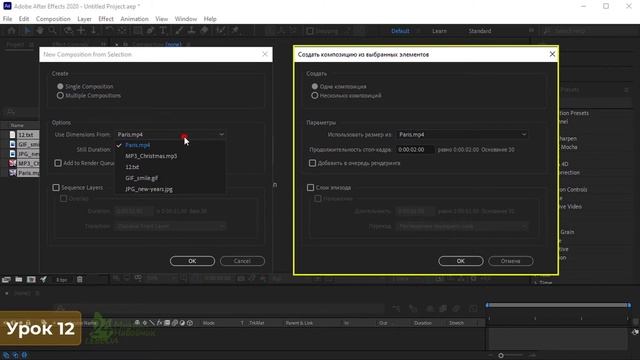Select the Brush tool

[x=179, y=31]
